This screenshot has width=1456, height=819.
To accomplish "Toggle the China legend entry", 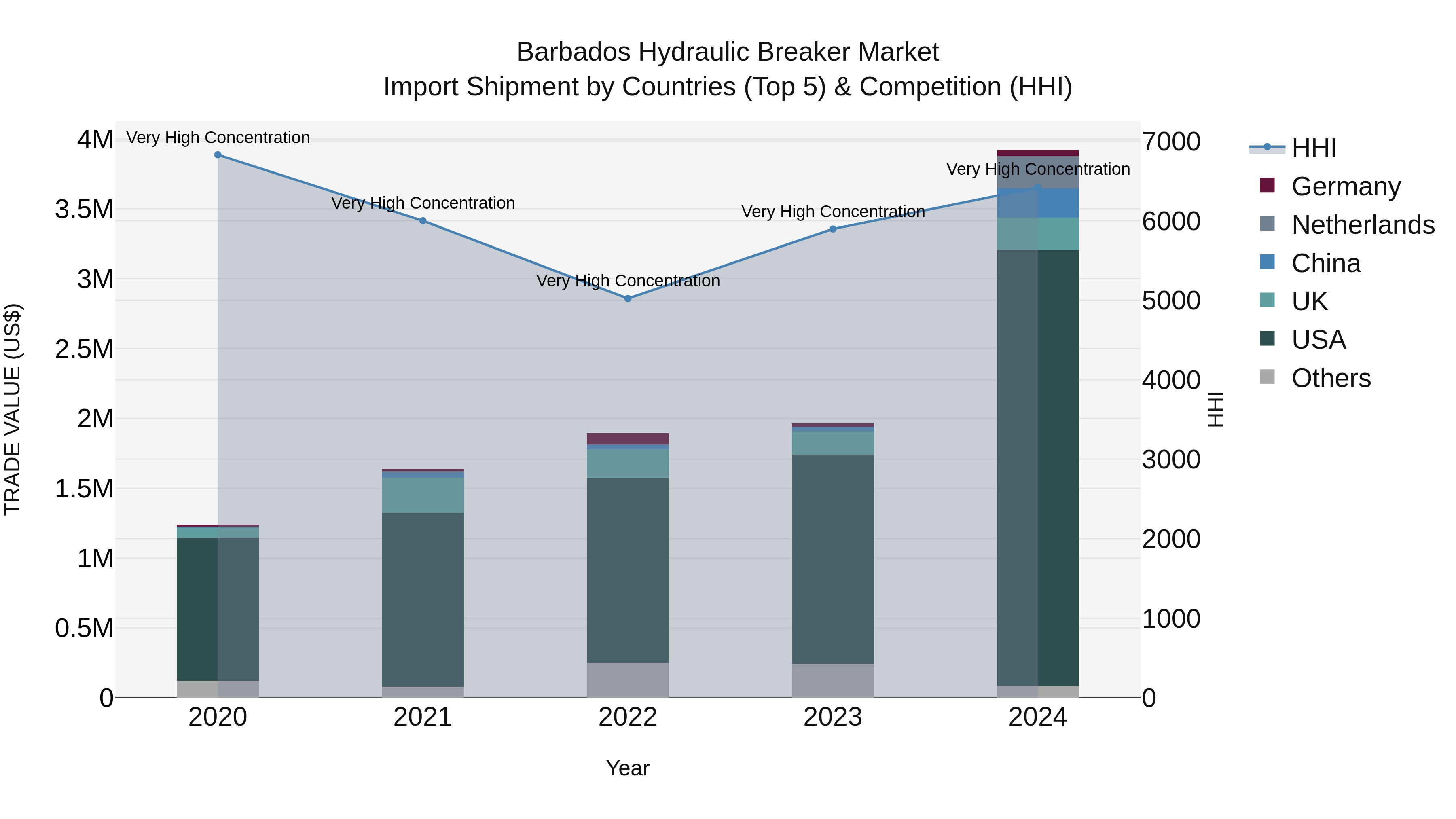I will click(x=1310, y=263).
